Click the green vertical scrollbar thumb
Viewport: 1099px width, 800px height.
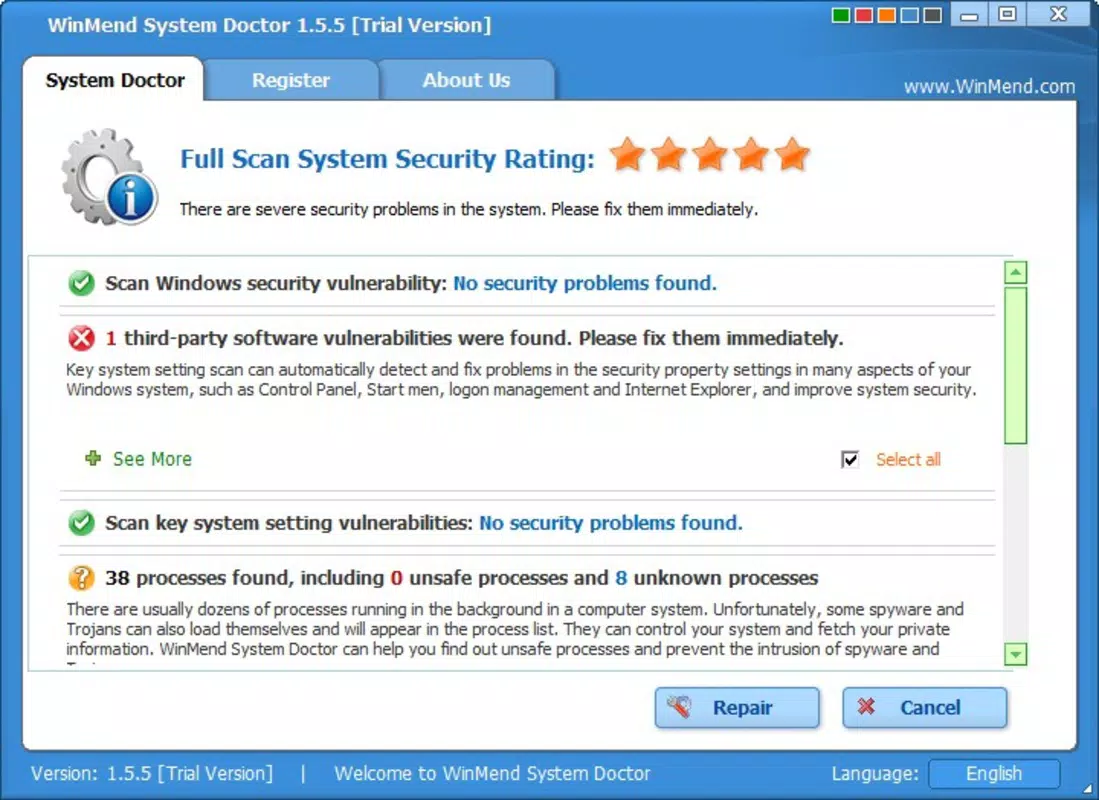point(1015,365)
